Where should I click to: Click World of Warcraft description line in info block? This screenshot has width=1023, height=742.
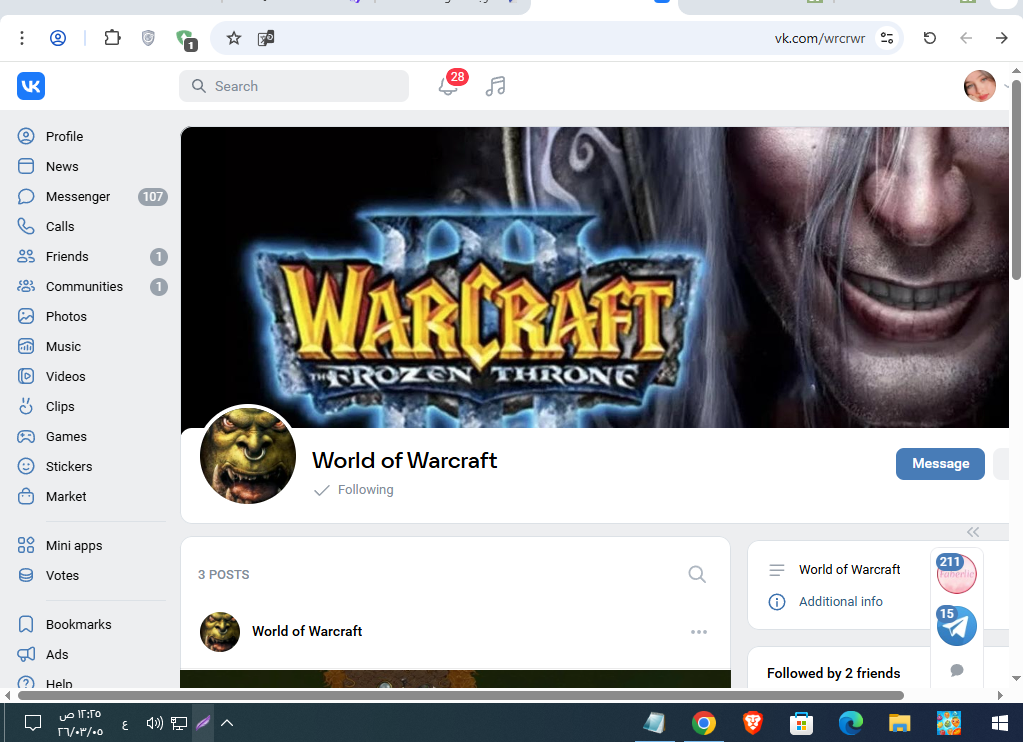849,570
